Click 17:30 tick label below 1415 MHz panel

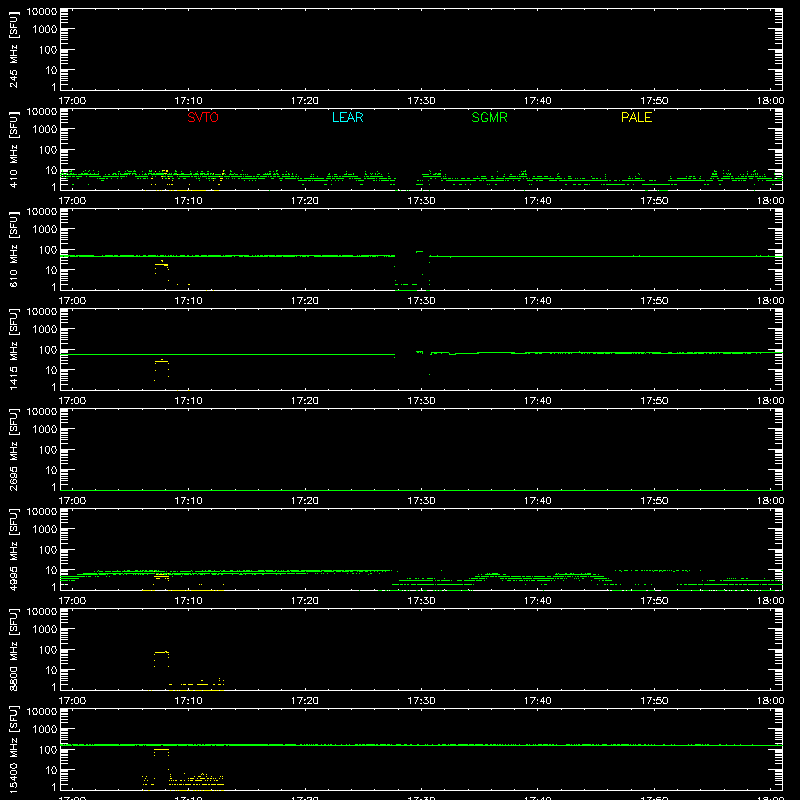click(421, 401)
